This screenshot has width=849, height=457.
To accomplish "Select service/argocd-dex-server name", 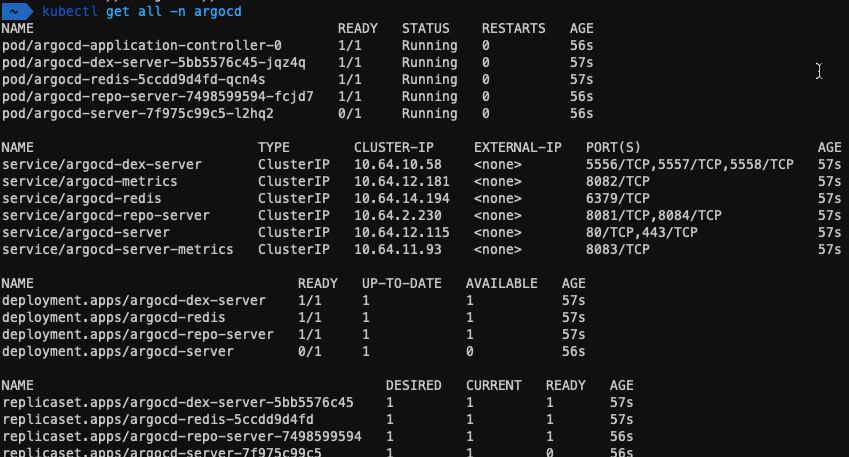I will click(102, 165).
